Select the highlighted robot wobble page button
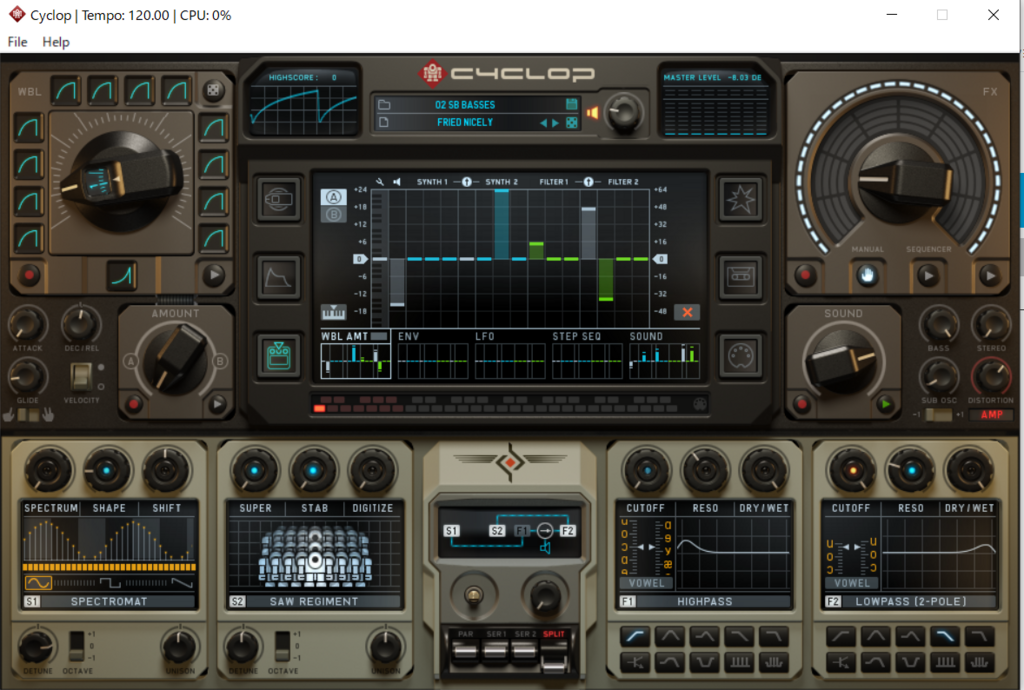The height and width of the screenshot is (690, 1024). [x=279, y=356]
